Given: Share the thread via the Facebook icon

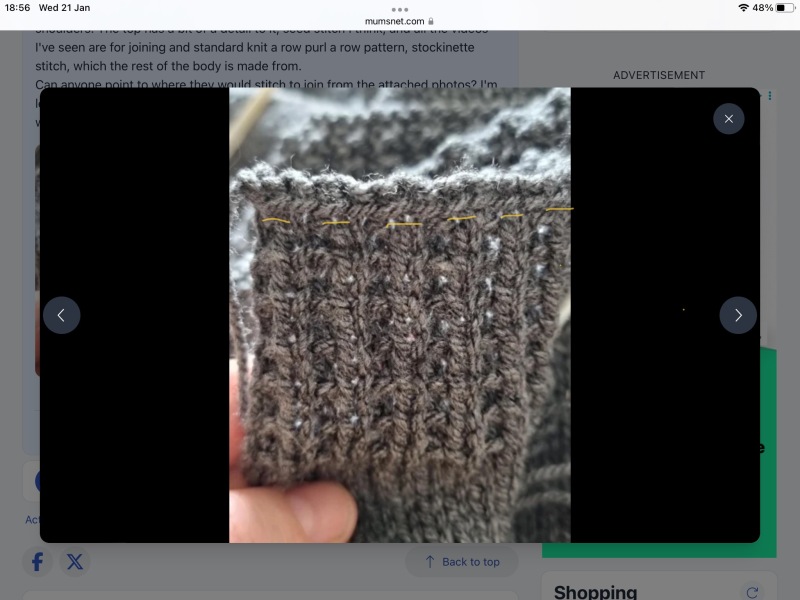Looking at the screenshot, I should (x=37, y=562).
